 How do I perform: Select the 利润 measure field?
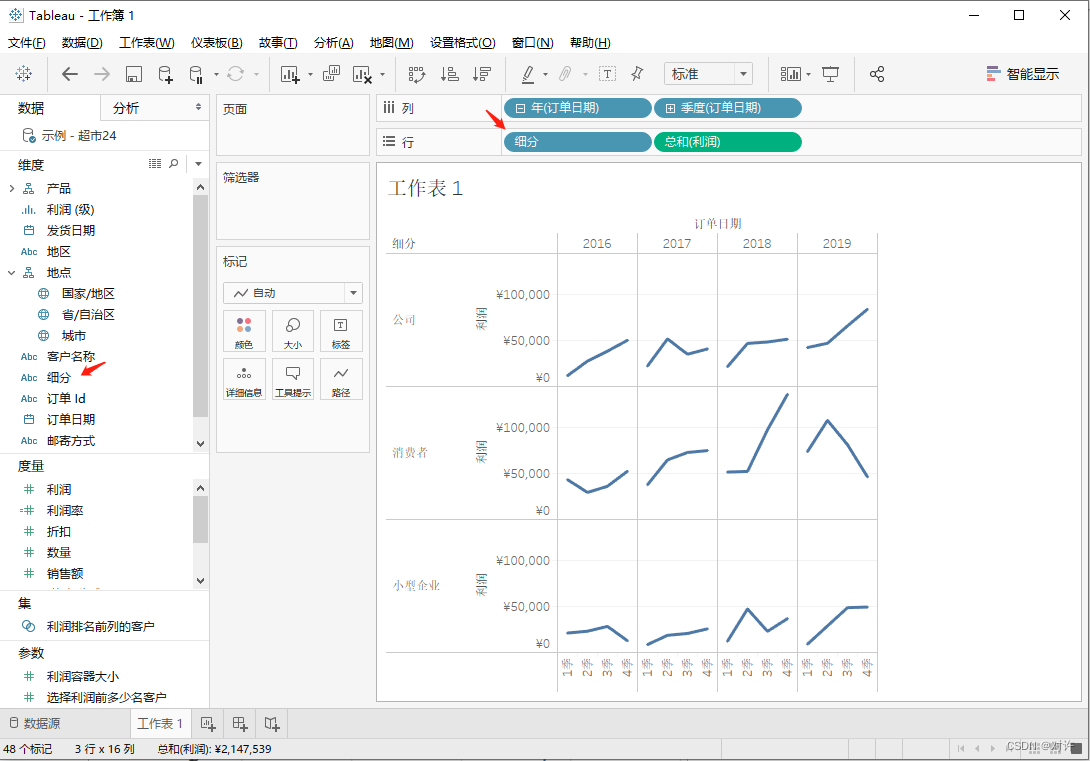click(58, 489)
